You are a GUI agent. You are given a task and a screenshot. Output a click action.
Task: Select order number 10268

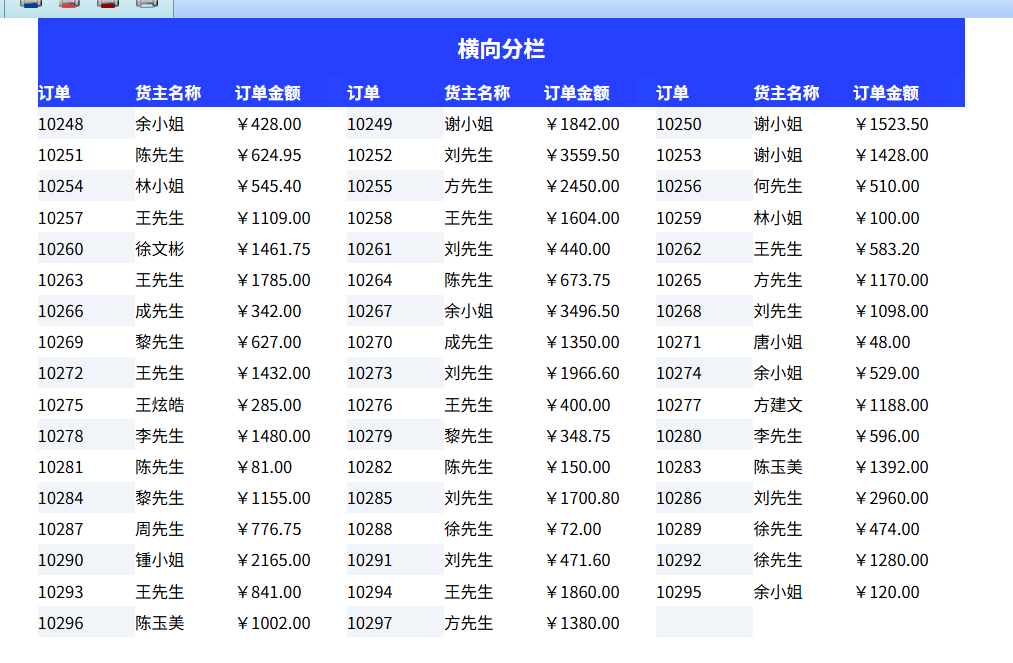coord(678,311)
